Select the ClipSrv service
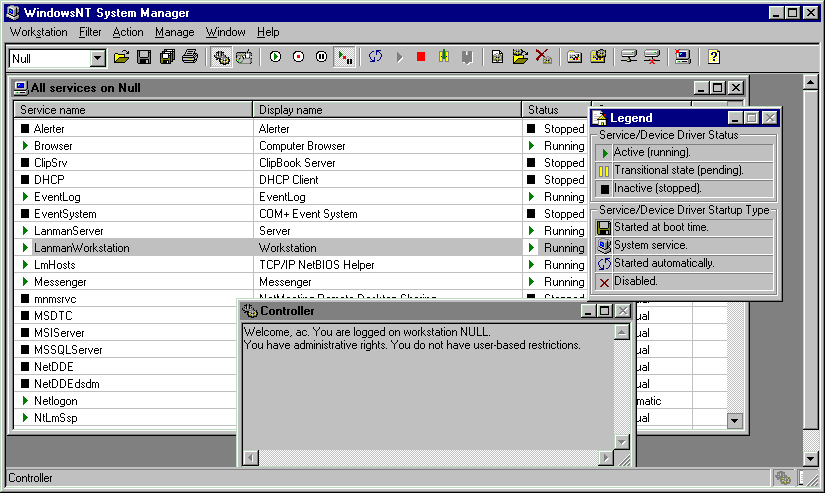Image resolution: width=825 pixels, height=493 pixels. [51, 163]
